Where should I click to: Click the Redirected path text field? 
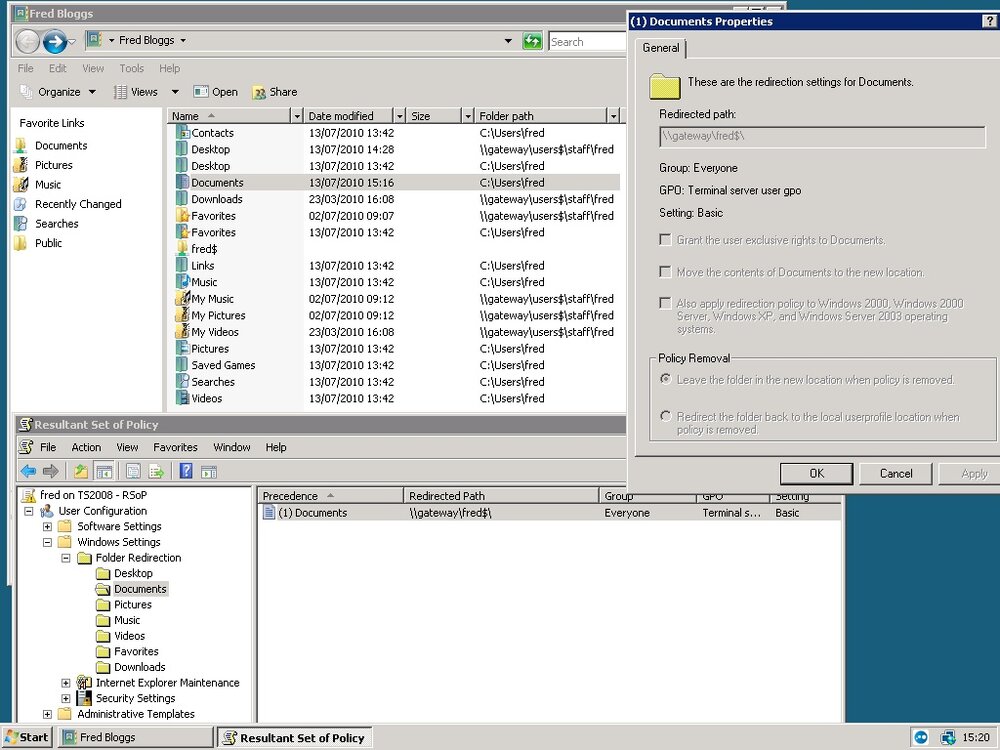pos(822,136)
